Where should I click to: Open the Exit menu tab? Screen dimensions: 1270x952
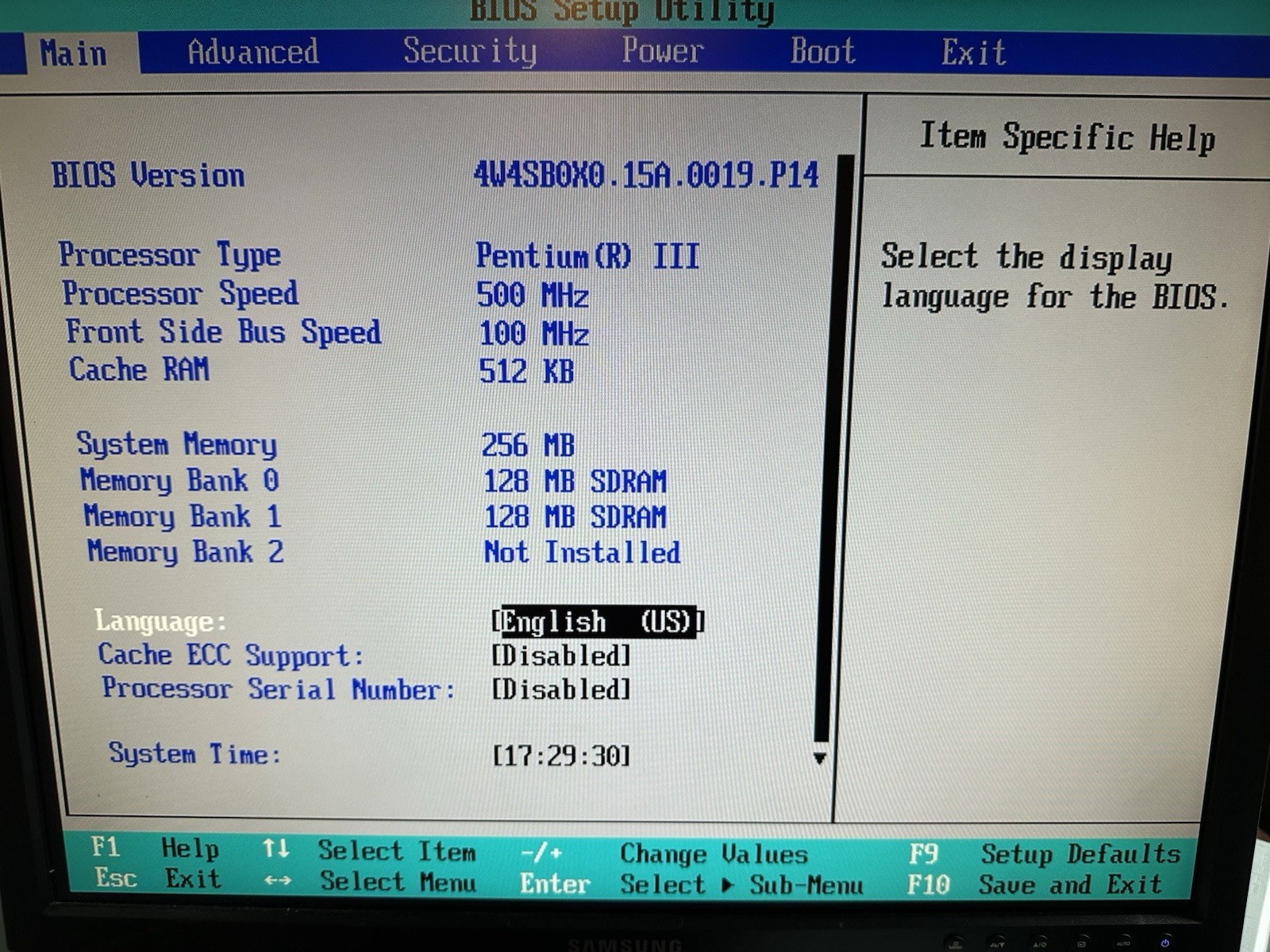(x=974, y=52)
